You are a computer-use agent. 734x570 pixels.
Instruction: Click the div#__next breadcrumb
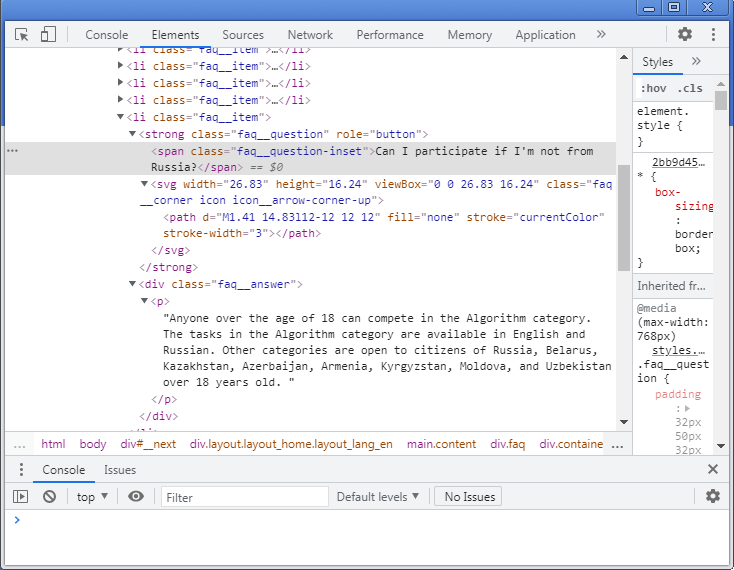pos(148,444)
